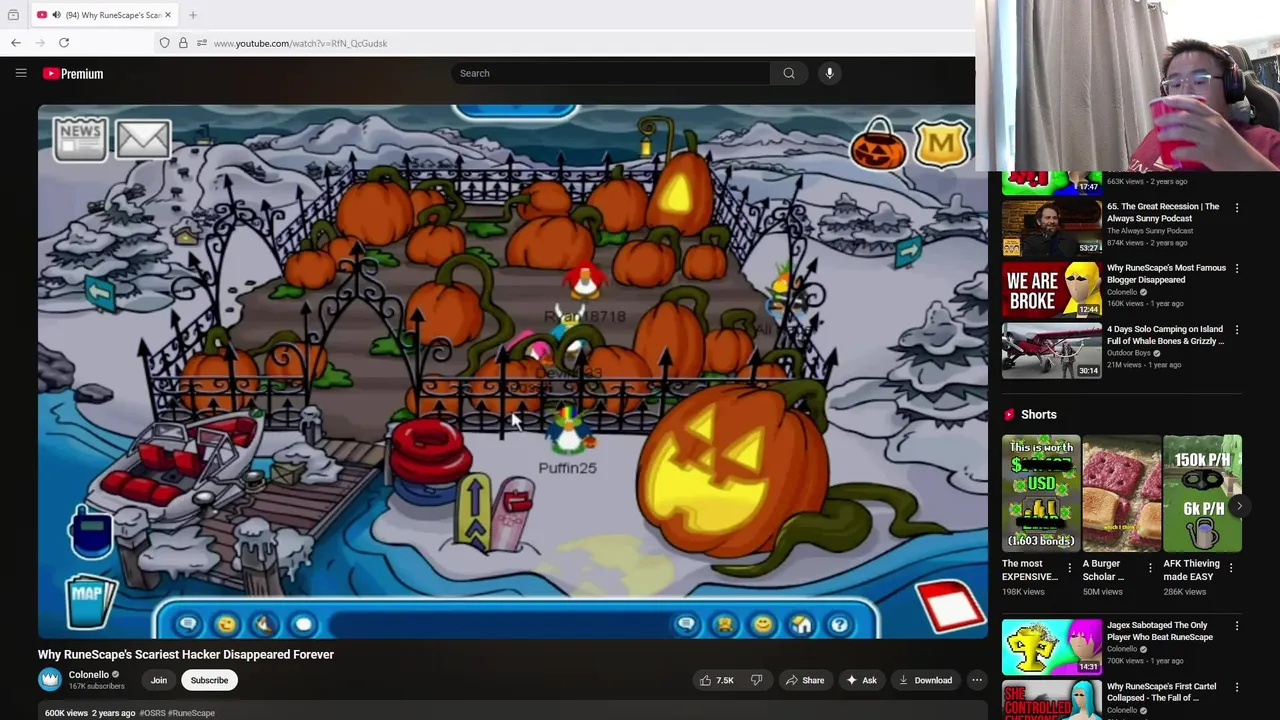This screenshot has height=720, width=1280.
Task: Click the envelope mail icon in video
Action: pos(143,140)
